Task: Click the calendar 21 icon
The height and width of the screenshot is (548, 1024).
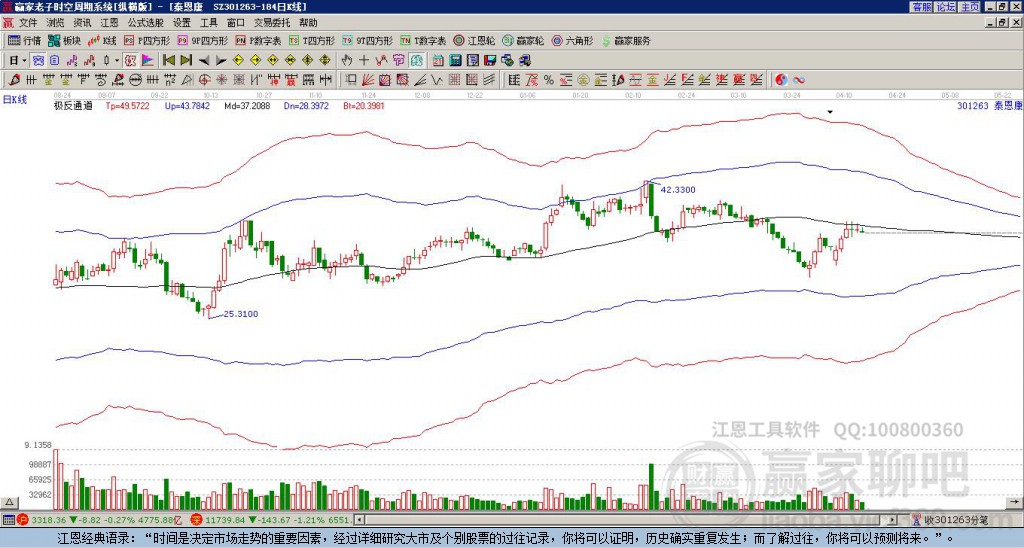Action: coord(438,61)
